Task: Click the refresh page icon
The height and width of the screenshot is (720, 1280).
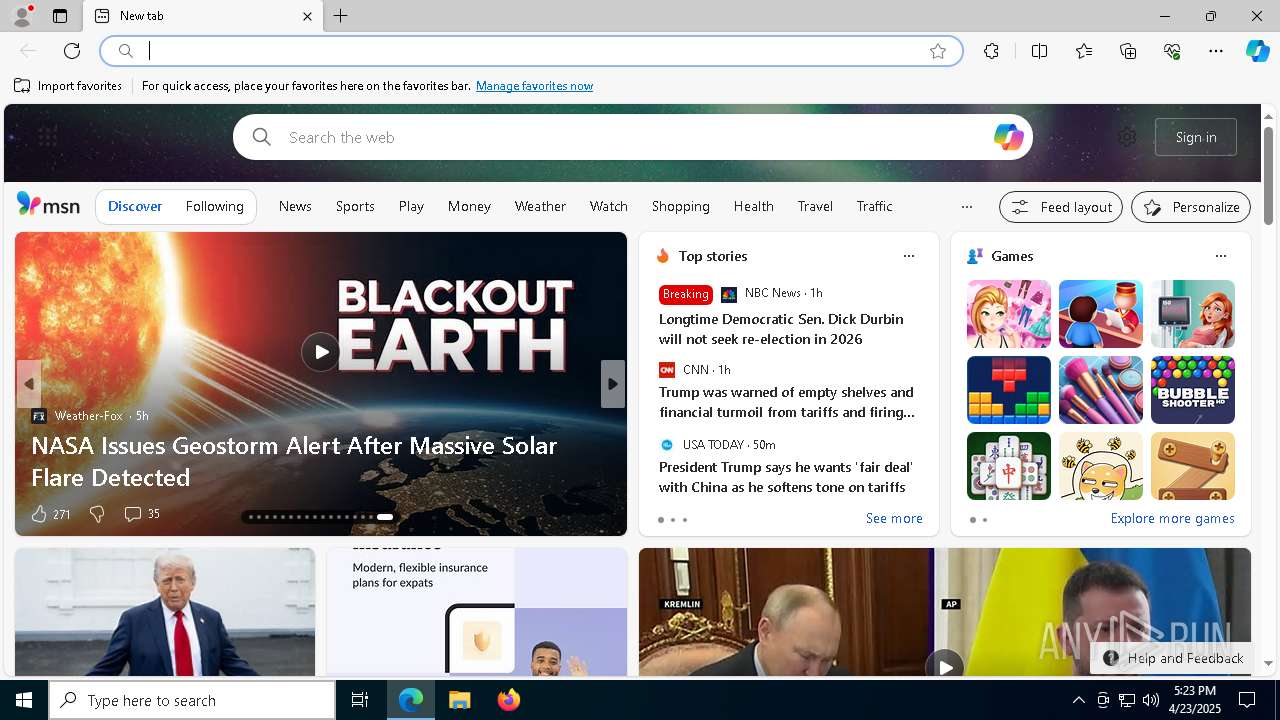Action: [x=72, y=51]
